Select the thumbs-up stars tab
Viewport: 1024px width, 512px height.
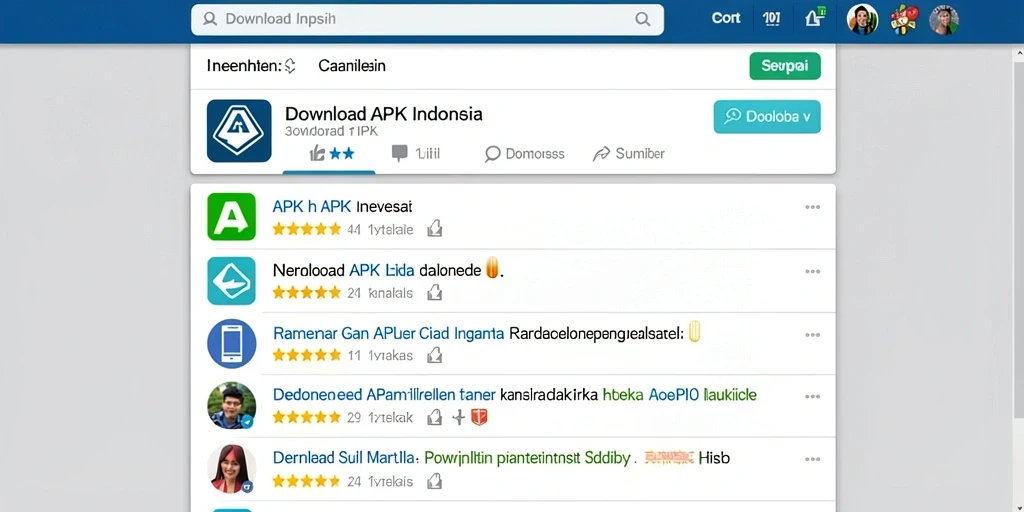pos(331,153)
